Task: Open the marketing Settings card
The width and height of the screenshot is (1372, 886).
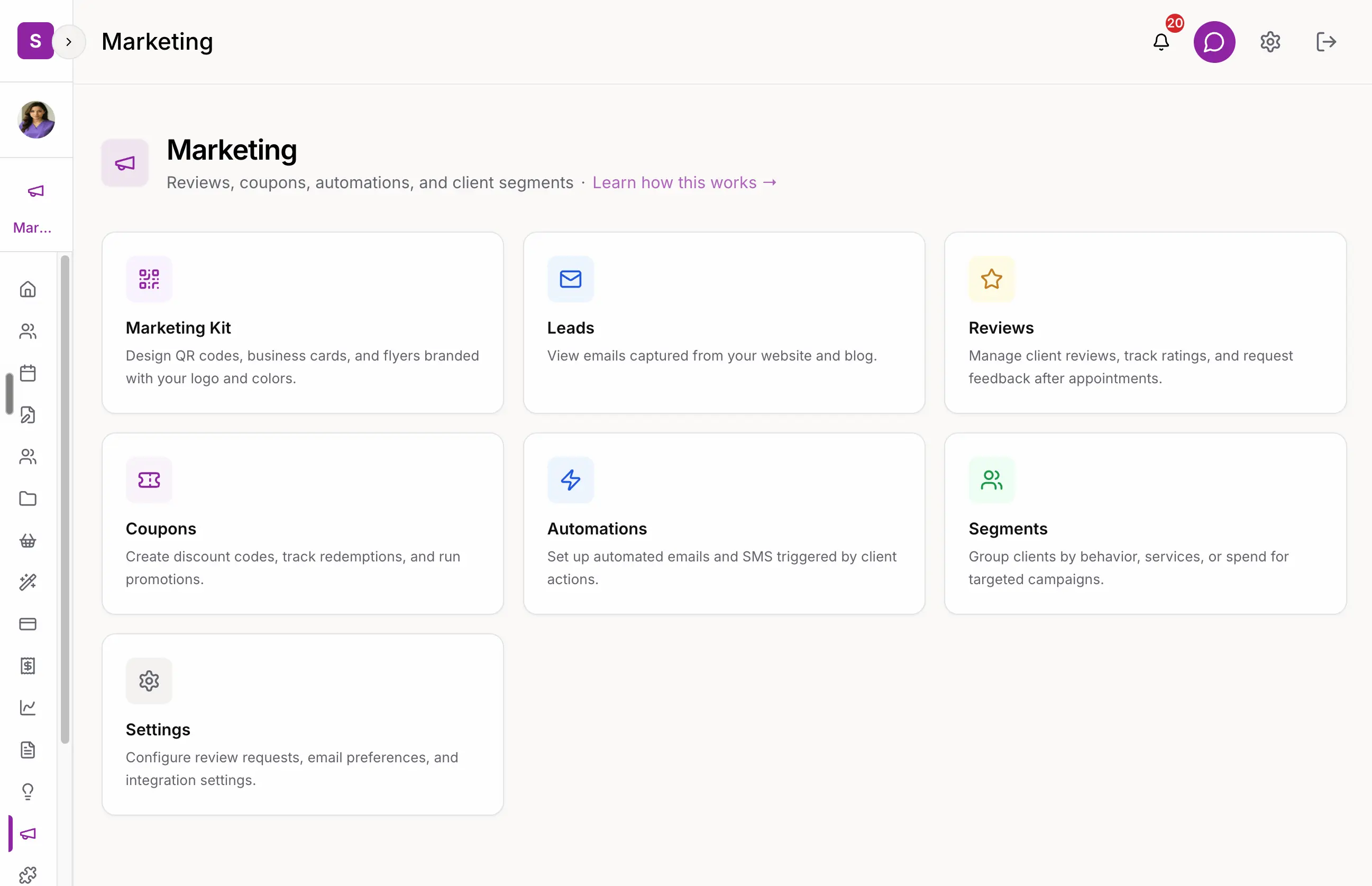Action: coord(303,724)
